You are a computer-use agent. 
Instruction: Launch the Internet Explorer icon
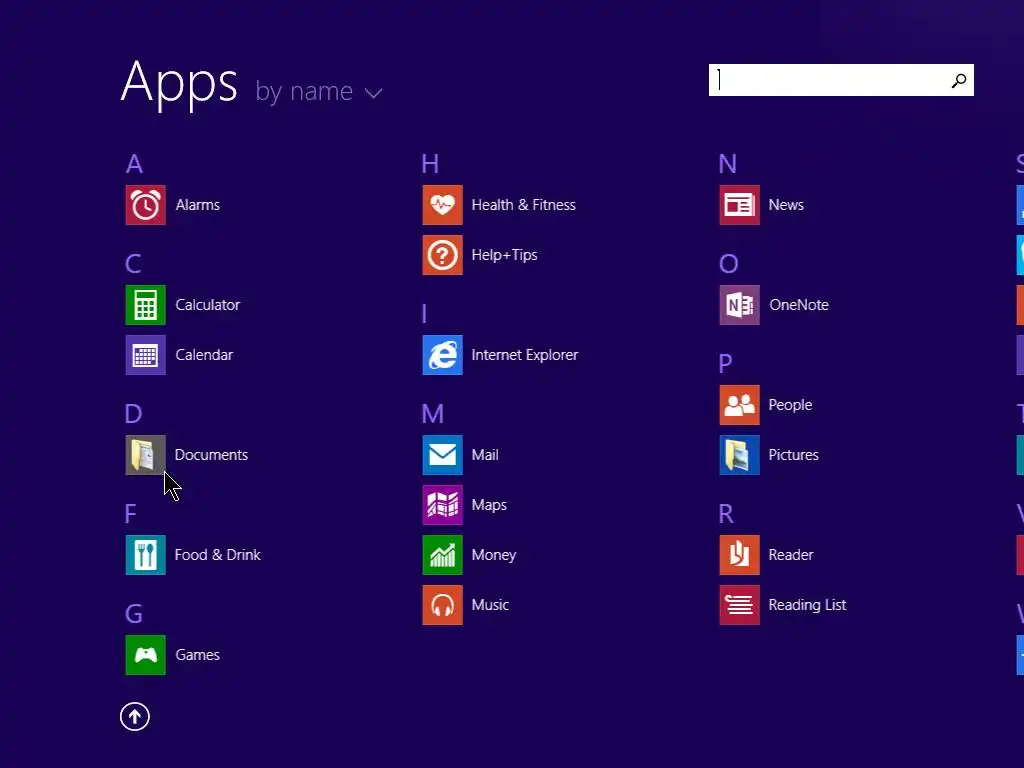442,355
